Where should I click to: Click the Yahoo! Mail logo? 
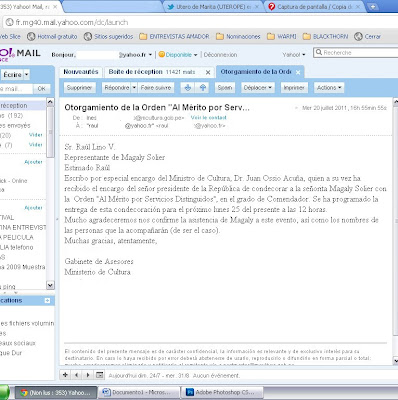tap(20, 54)
